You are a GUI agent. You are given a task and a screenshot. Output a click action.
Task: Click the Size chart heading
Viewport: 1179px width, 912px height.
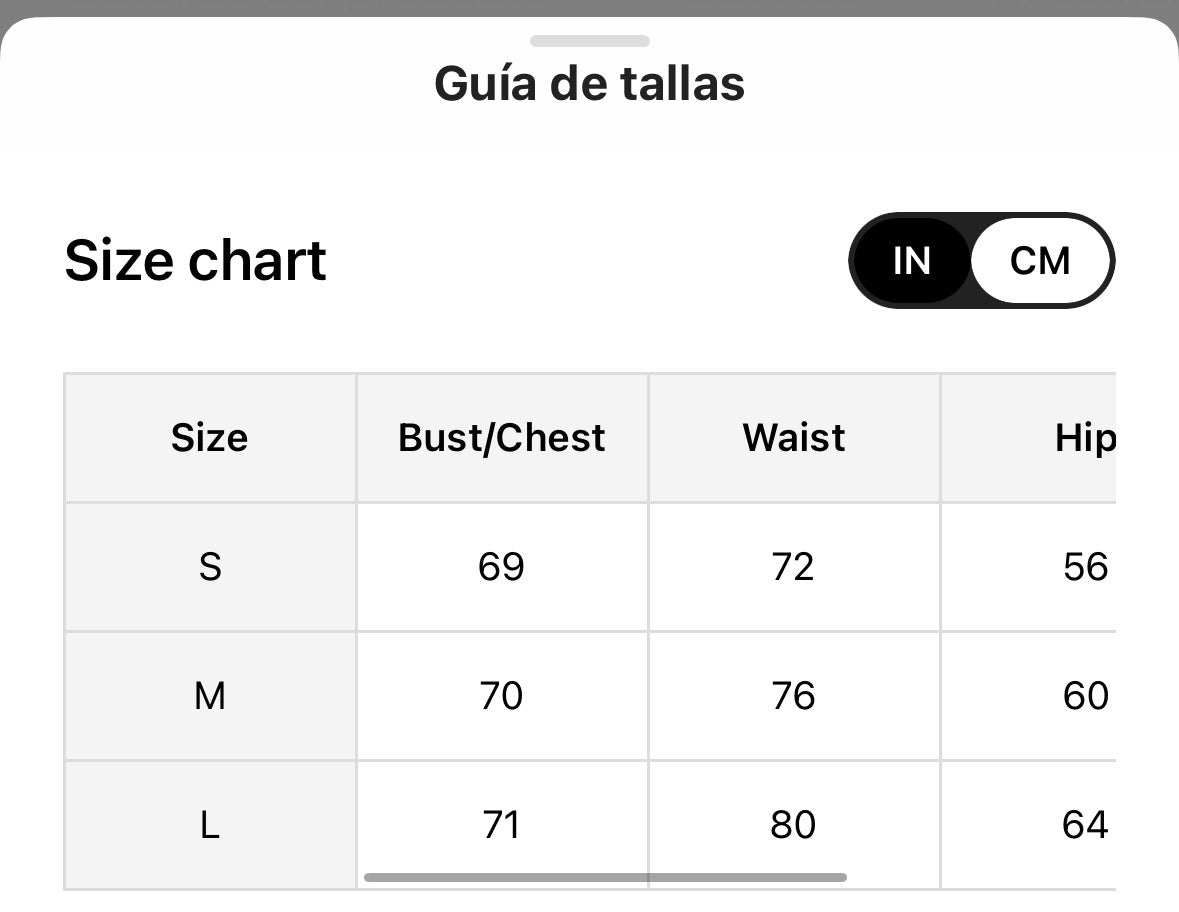click(195, 261)
